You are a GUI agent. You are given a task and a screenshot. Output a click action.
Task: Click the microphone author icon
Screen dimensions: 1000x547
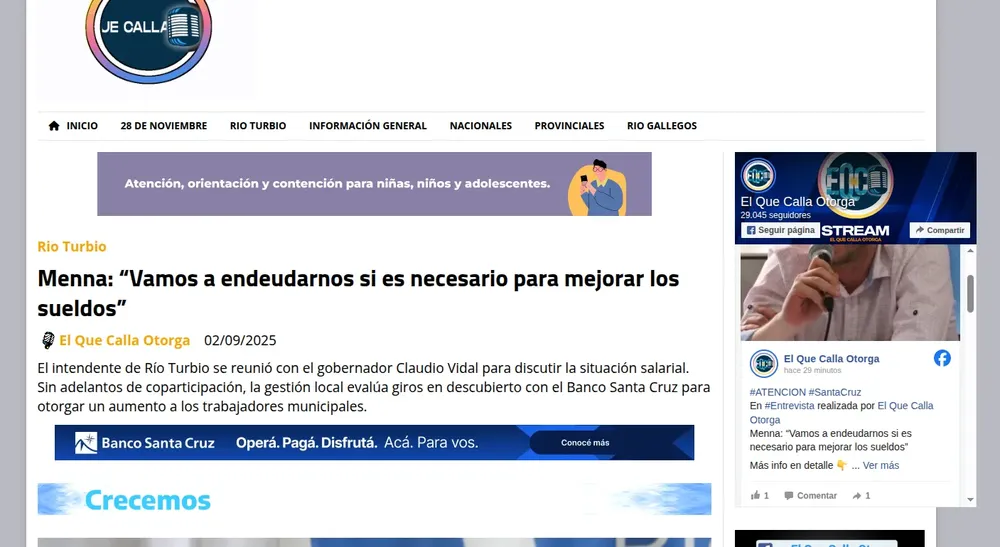coord(48,340)
